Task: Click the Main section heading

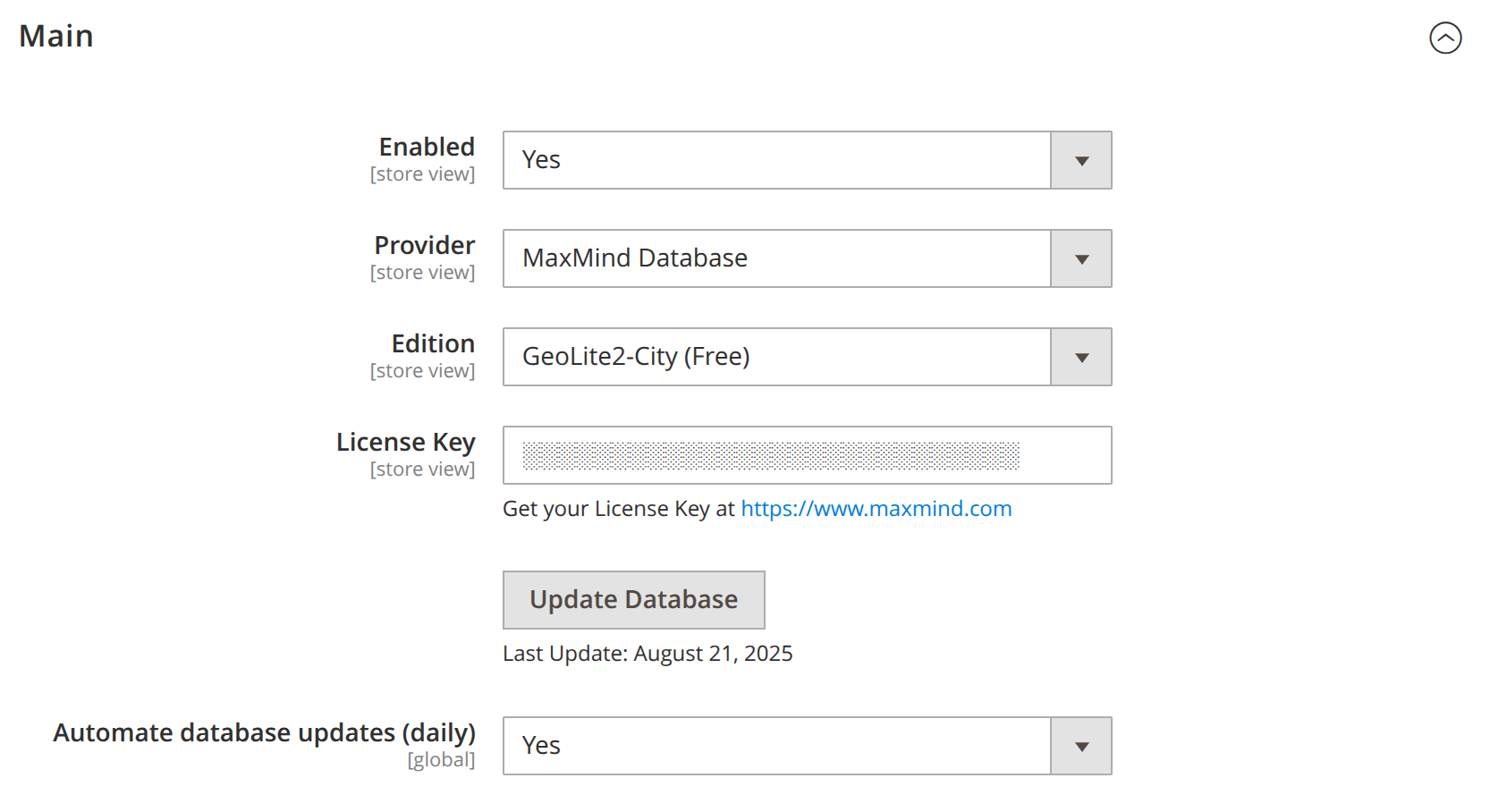Action: point(56,37)
